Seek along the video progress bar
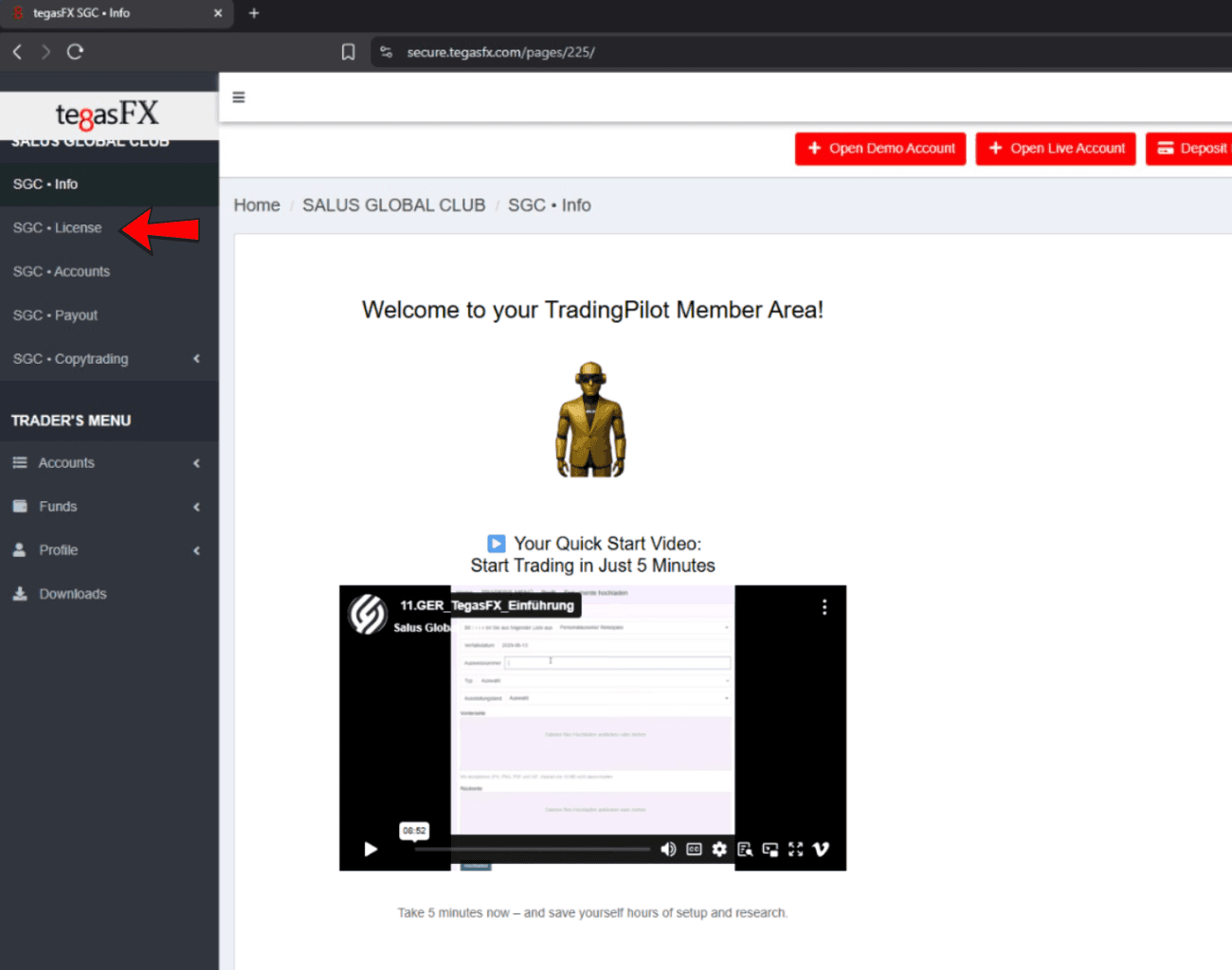Screen dimensions: 1232x970 (532, 849)
